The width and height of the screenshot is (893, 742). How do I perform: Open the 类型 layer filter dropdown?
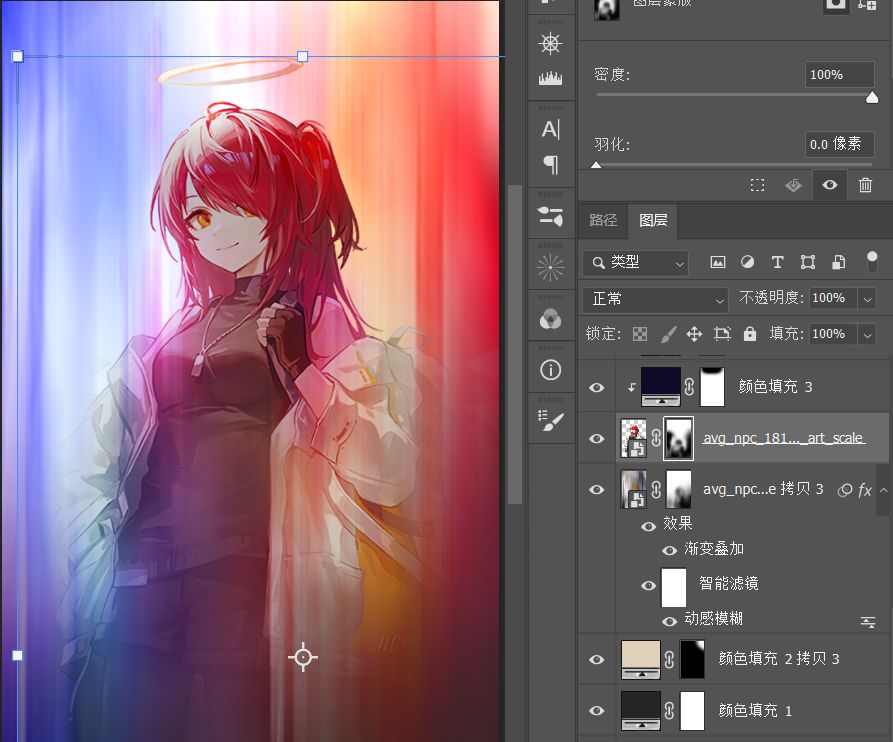pos(636,263)
